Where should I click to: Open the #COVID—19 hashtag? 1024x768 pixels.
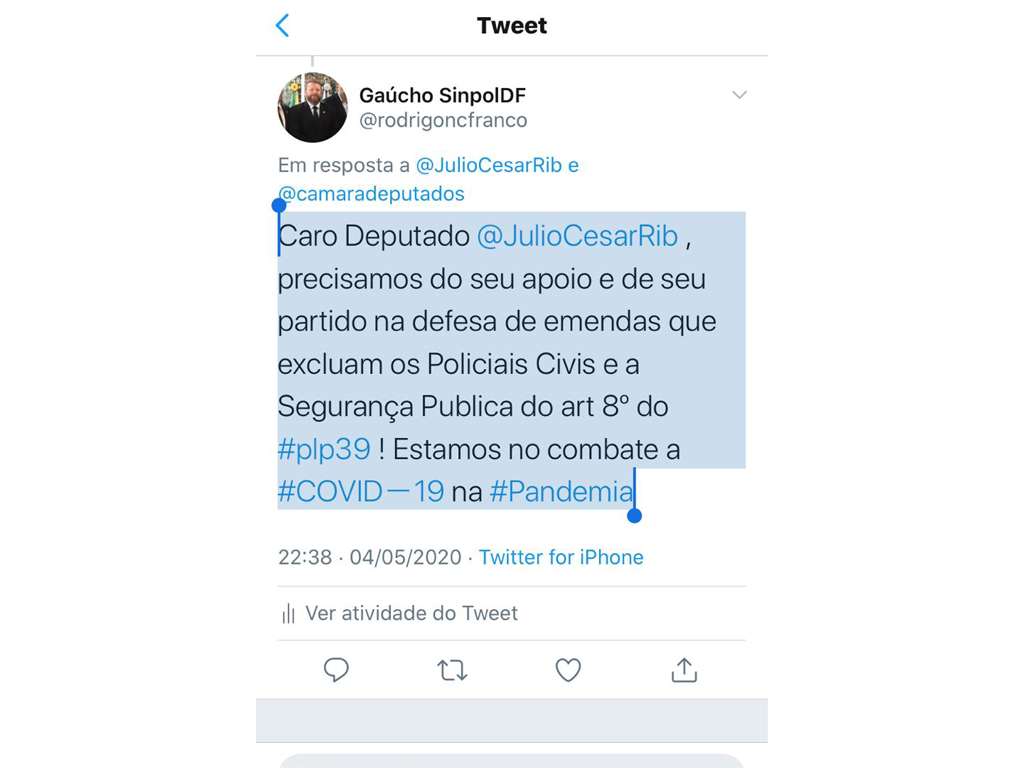pos(361,491)
